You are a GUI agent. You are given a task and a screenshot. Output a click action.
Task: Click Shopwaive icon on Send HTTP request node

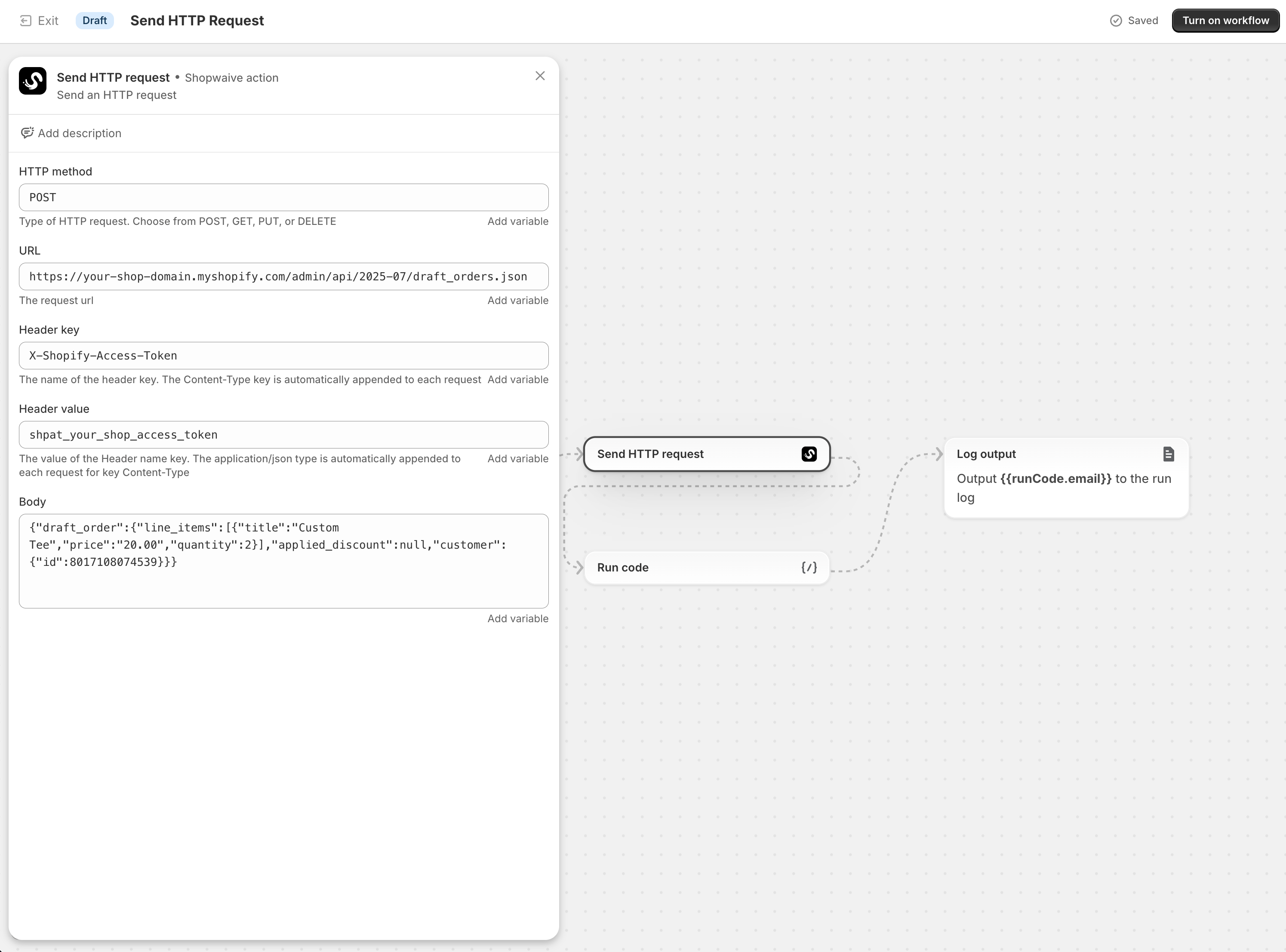(809, 454)
